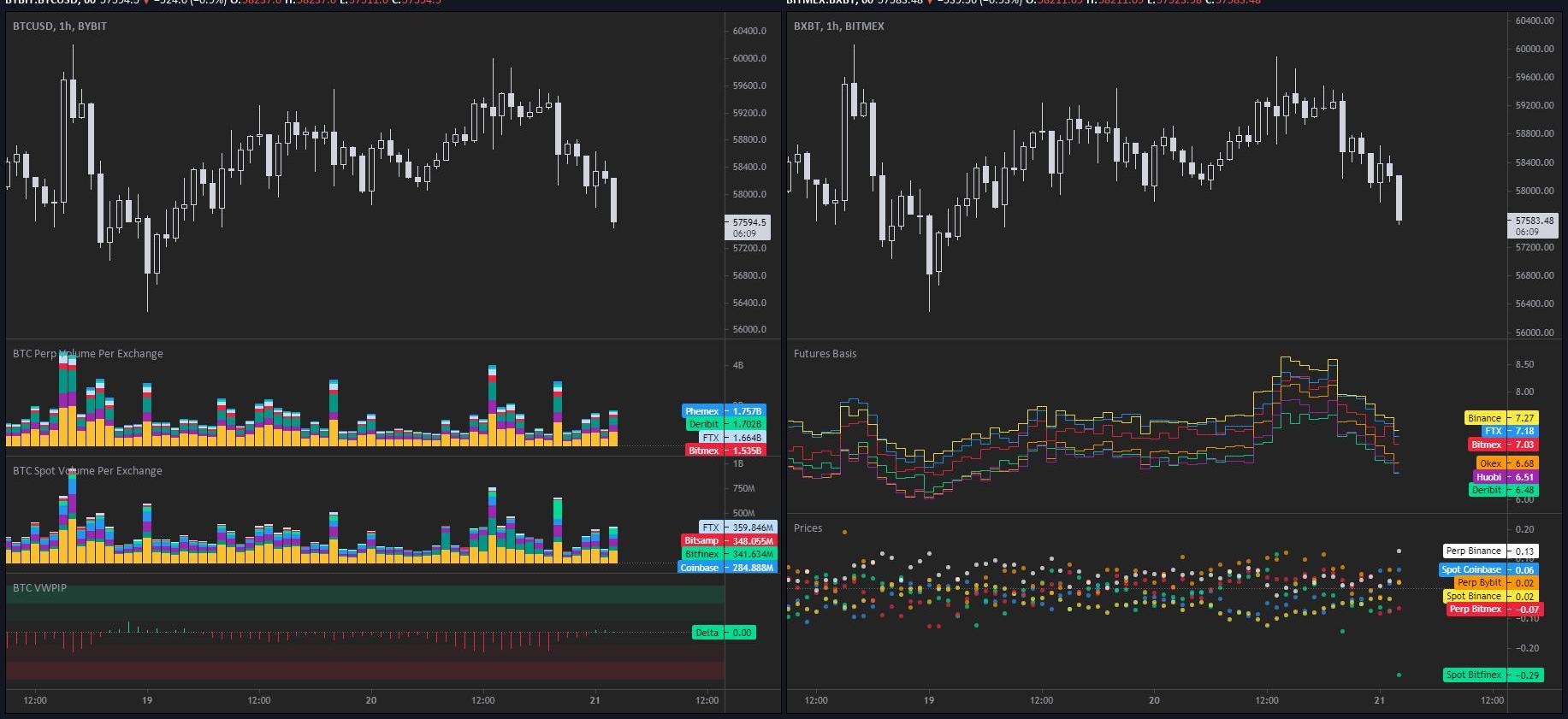Click the BTCUSD, 1h, BYBIT chart title
The width and height of the screenshot is (1568, 719).
60,27
